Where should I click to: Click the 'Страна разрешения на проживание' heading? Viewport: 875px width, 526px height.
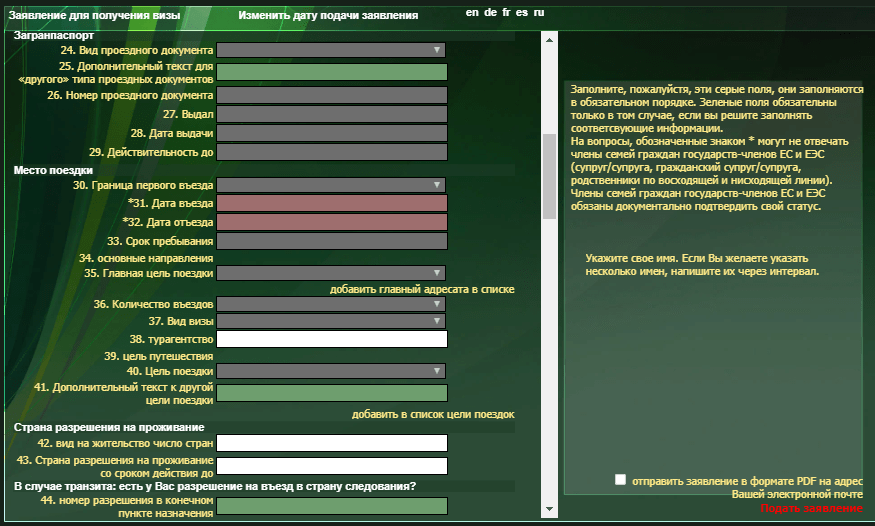click(x=109, y=427)
